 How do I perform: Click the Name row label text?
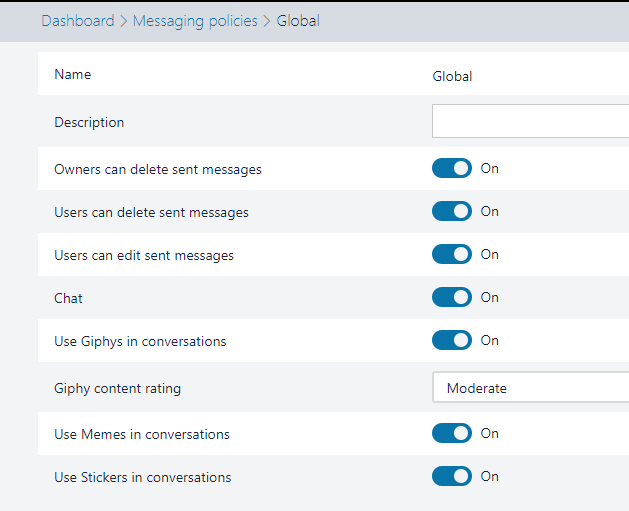(x=72, y=74)
